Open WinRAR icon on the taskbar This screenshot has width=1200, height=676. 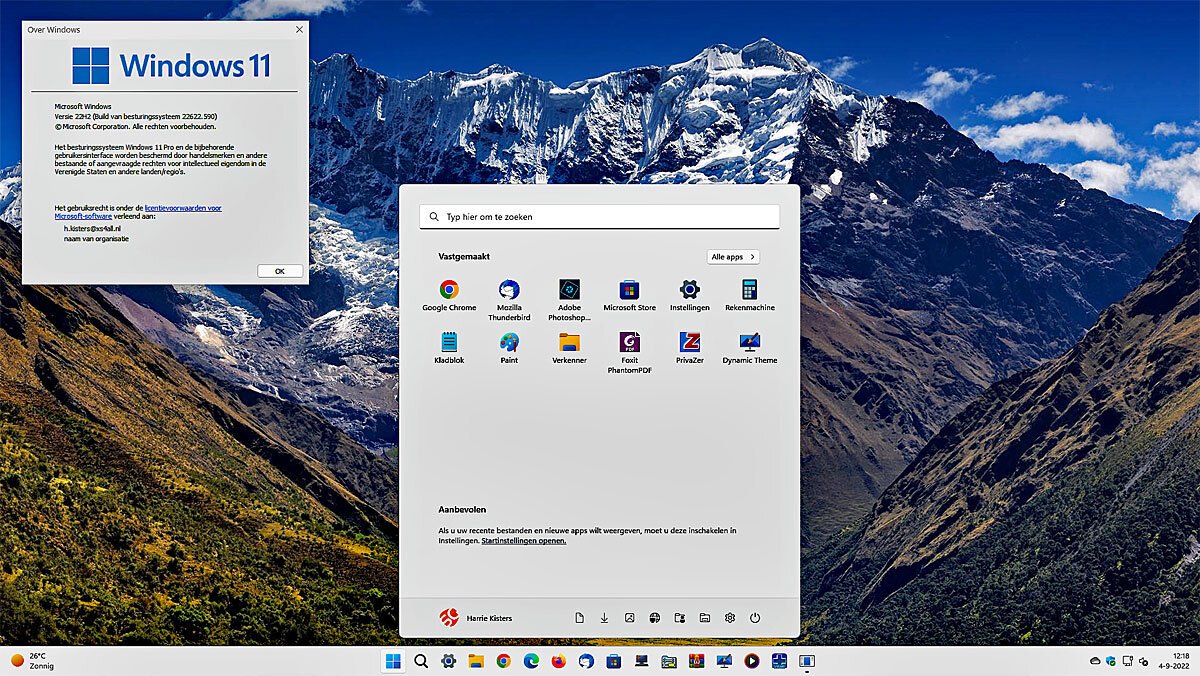pyautogui.click(x=696, y=661)
